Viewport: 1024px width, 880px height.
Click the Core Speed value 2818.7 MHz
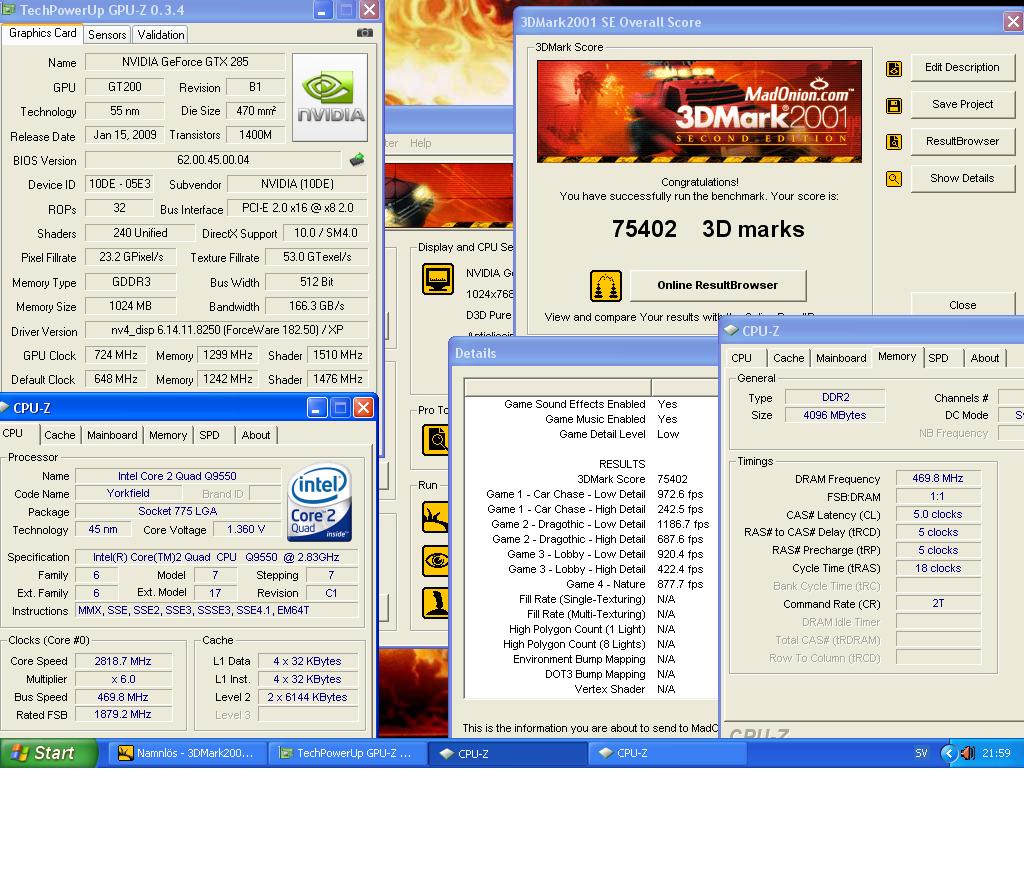click(123, 661)
